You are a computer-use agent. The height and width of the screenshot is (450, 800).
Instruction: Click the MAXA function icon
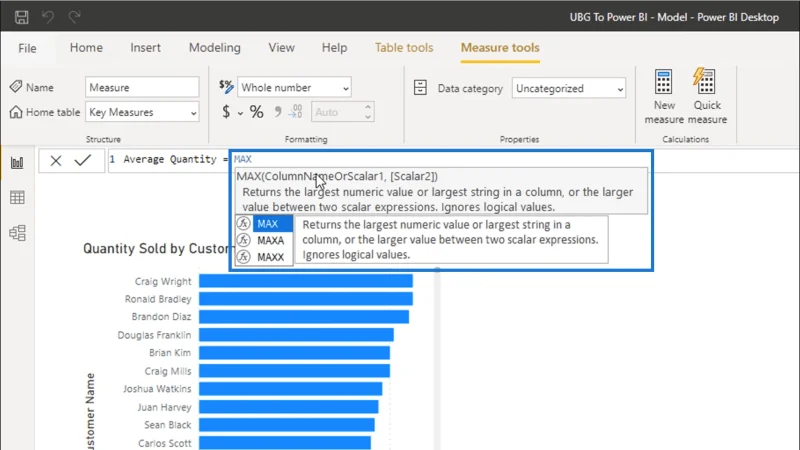click(244, 240)
